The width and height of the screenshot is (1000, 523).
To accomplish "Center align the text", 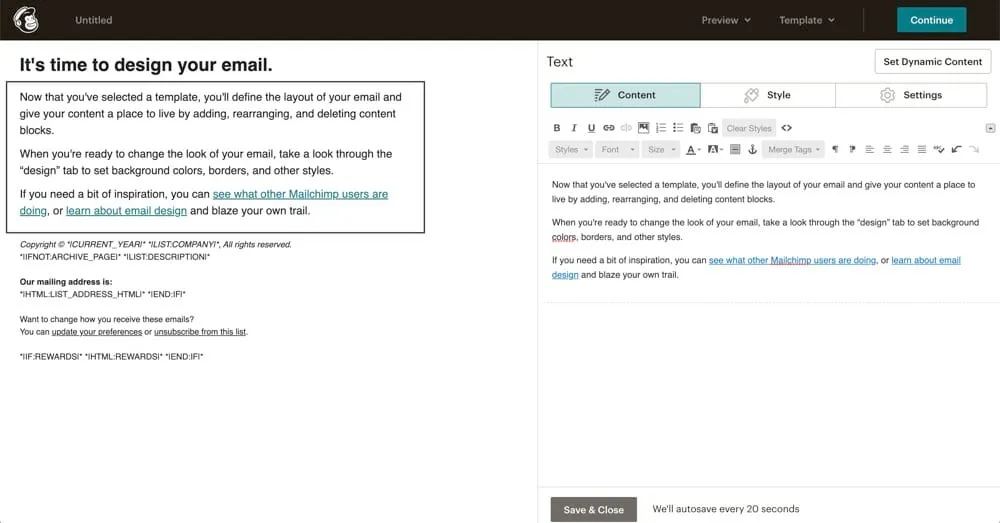I will (887, 149).
